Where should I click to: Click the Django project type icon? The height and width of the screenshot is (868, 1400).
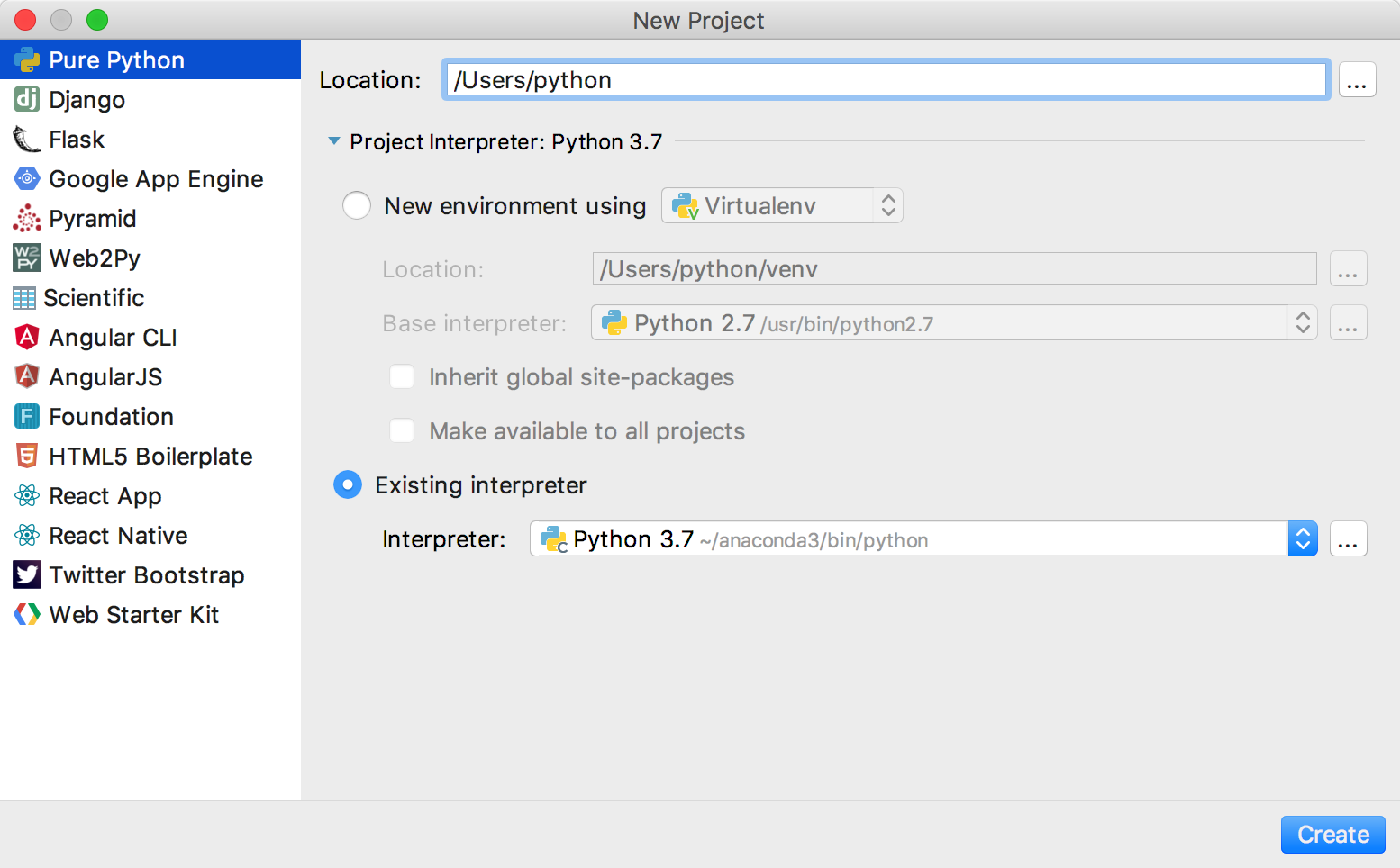(x=27, y=99)
